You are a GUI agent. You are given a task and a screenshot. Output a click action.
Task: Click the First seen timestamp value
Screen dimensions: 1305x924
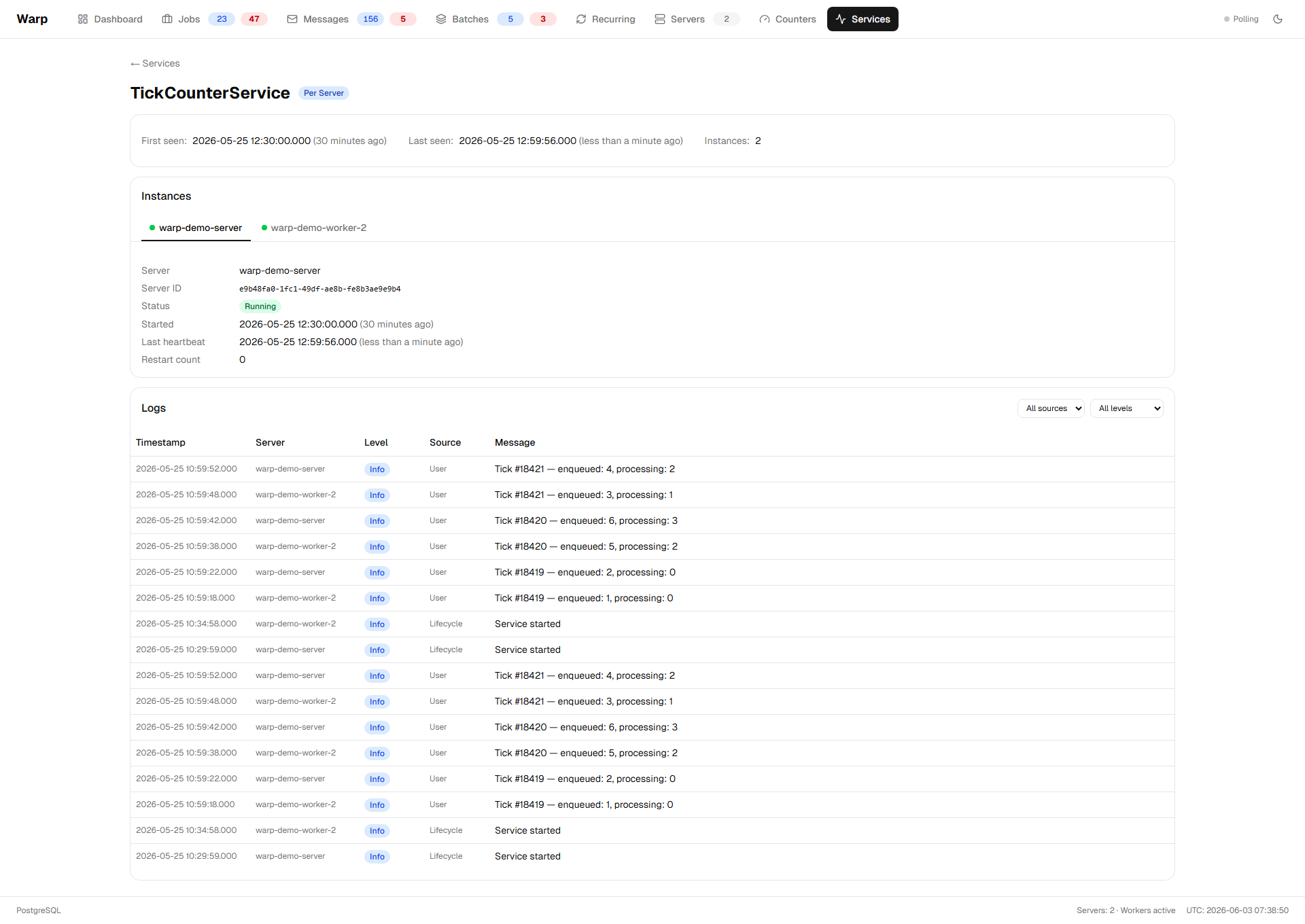[x=251, y=141]
